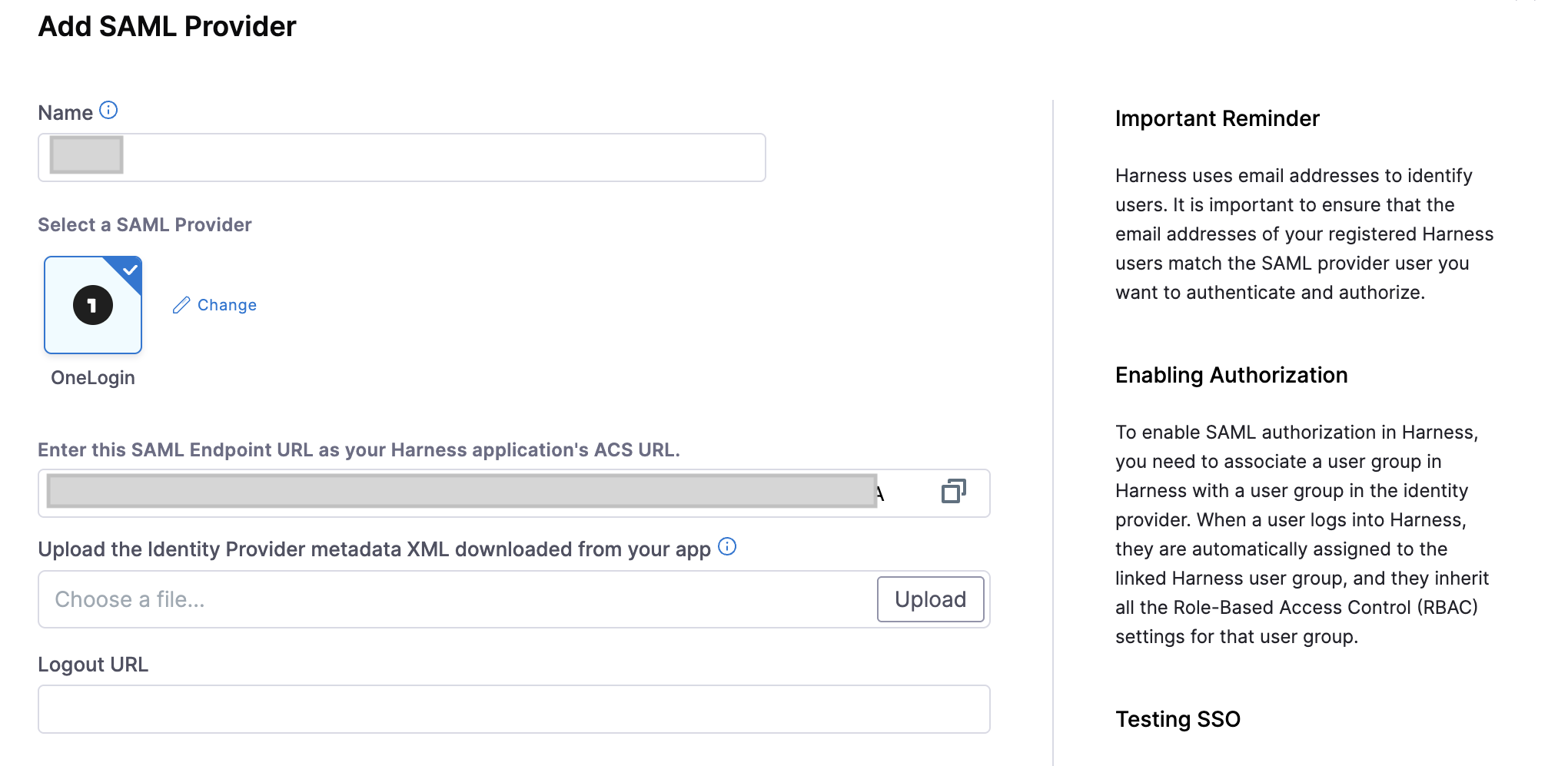1568x766 pixels.
Task: Click the Add SAML Provider title
Action: (167, 27)
